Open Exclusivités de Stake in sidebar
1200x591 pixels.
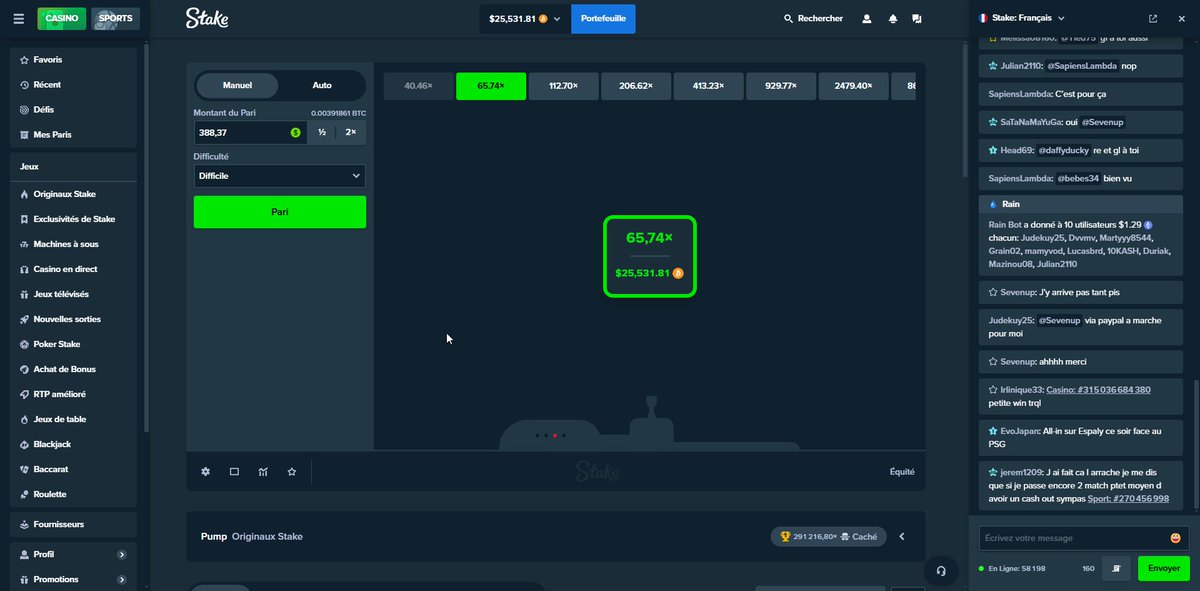pyautogui.click(x=73, y=219)
